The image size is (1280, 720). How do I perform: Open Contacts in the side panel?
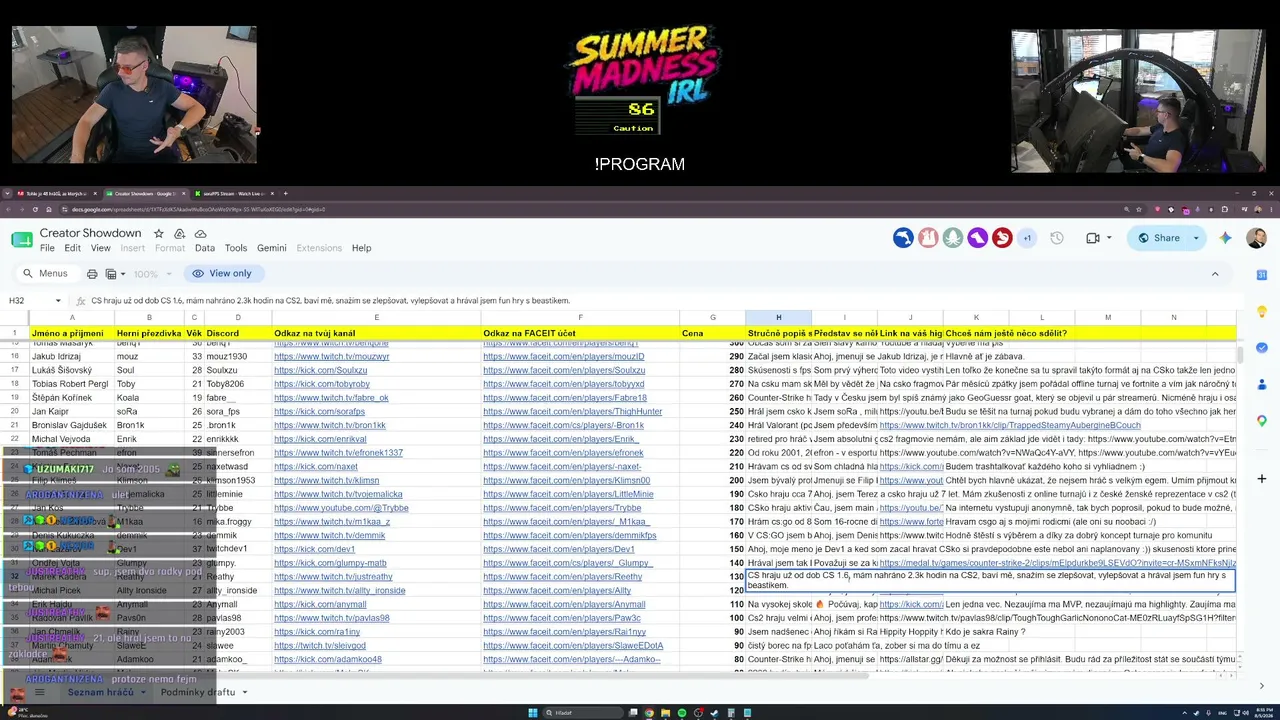(x=1262, y=384)
